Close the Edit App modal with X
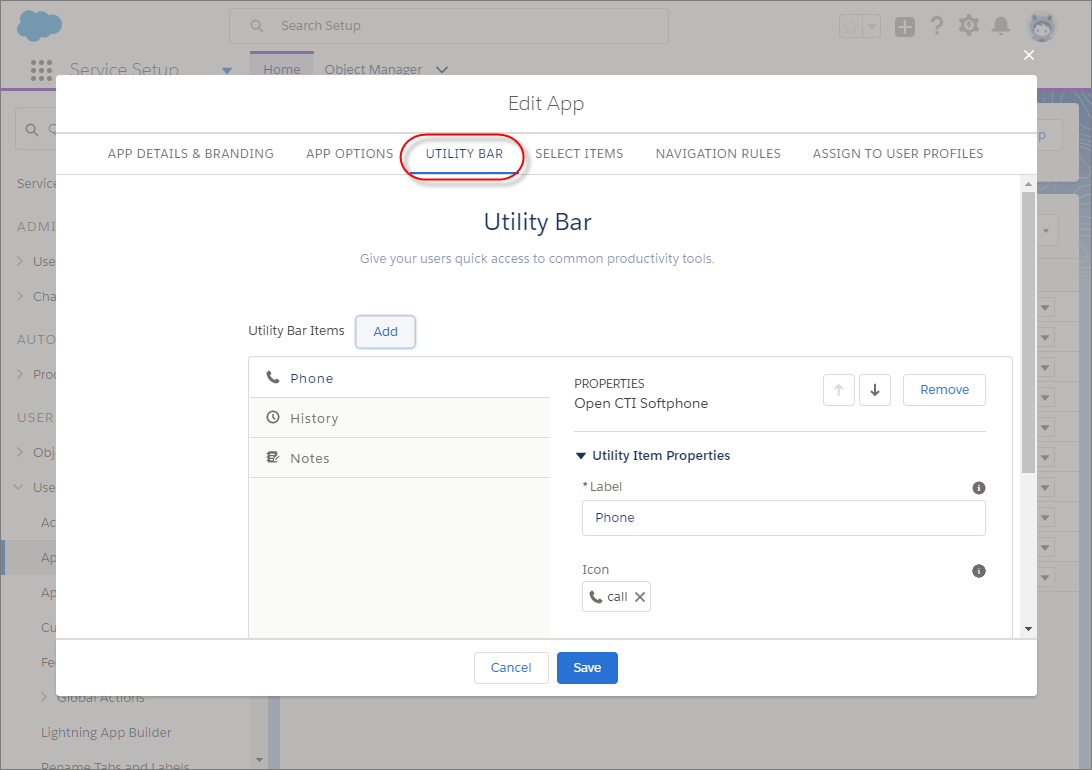 click(x=1029, y=55)
